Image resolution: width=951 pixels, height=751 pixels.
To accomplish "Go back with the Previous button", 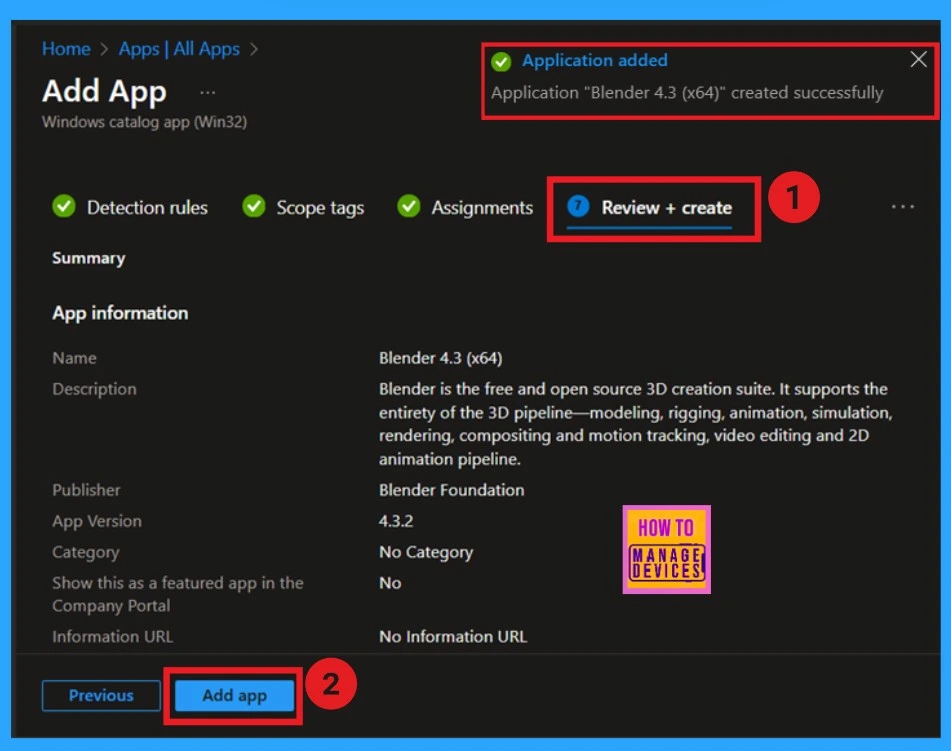I will pos(101,695).
